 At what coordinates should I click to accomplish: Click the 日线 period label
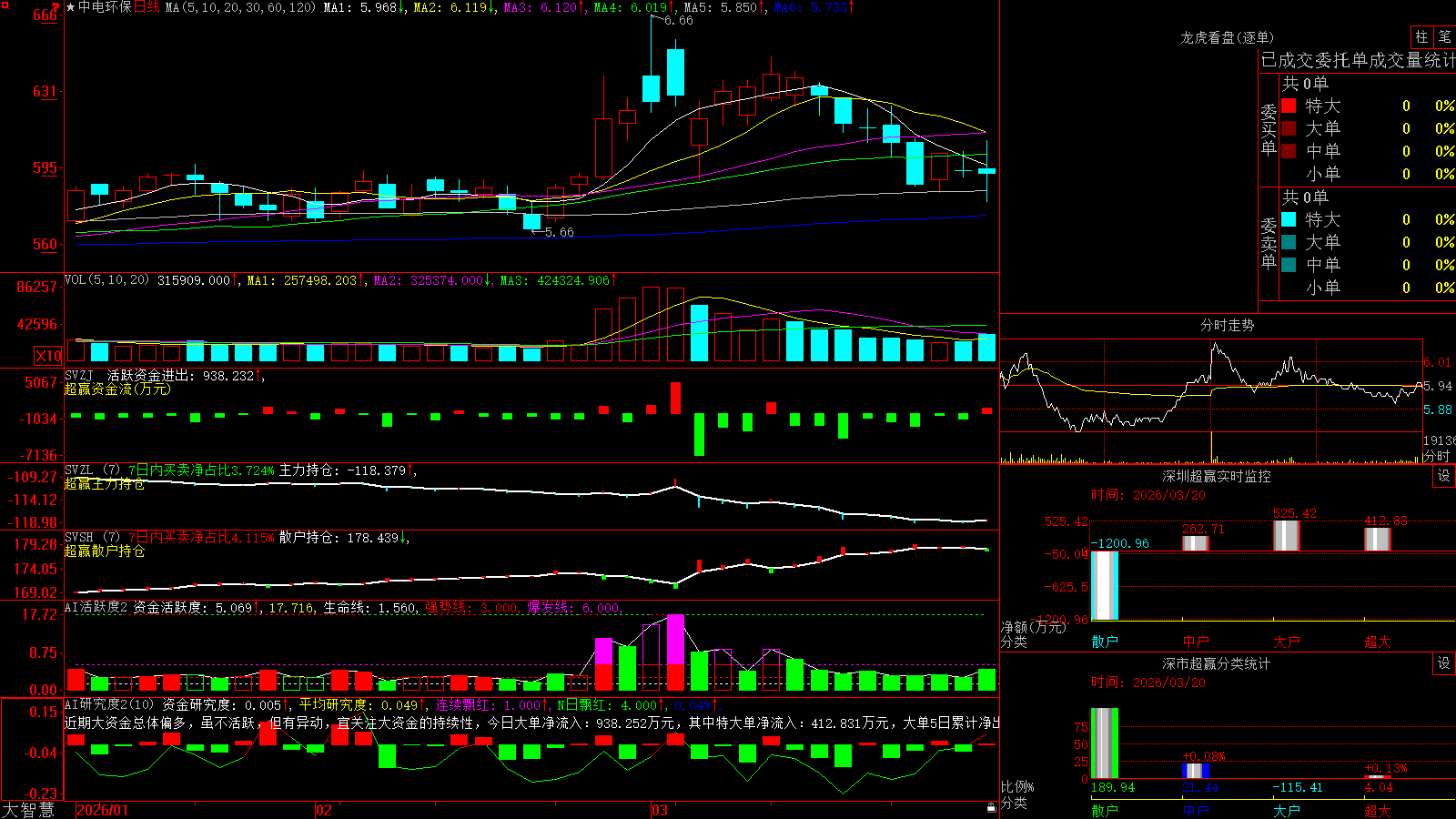(x=147, y=7)
